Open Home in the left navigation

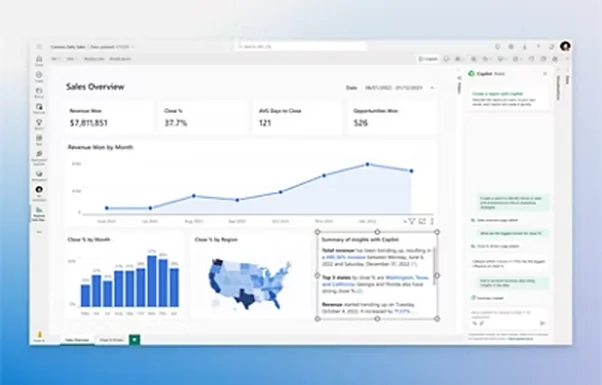point(39,61)
